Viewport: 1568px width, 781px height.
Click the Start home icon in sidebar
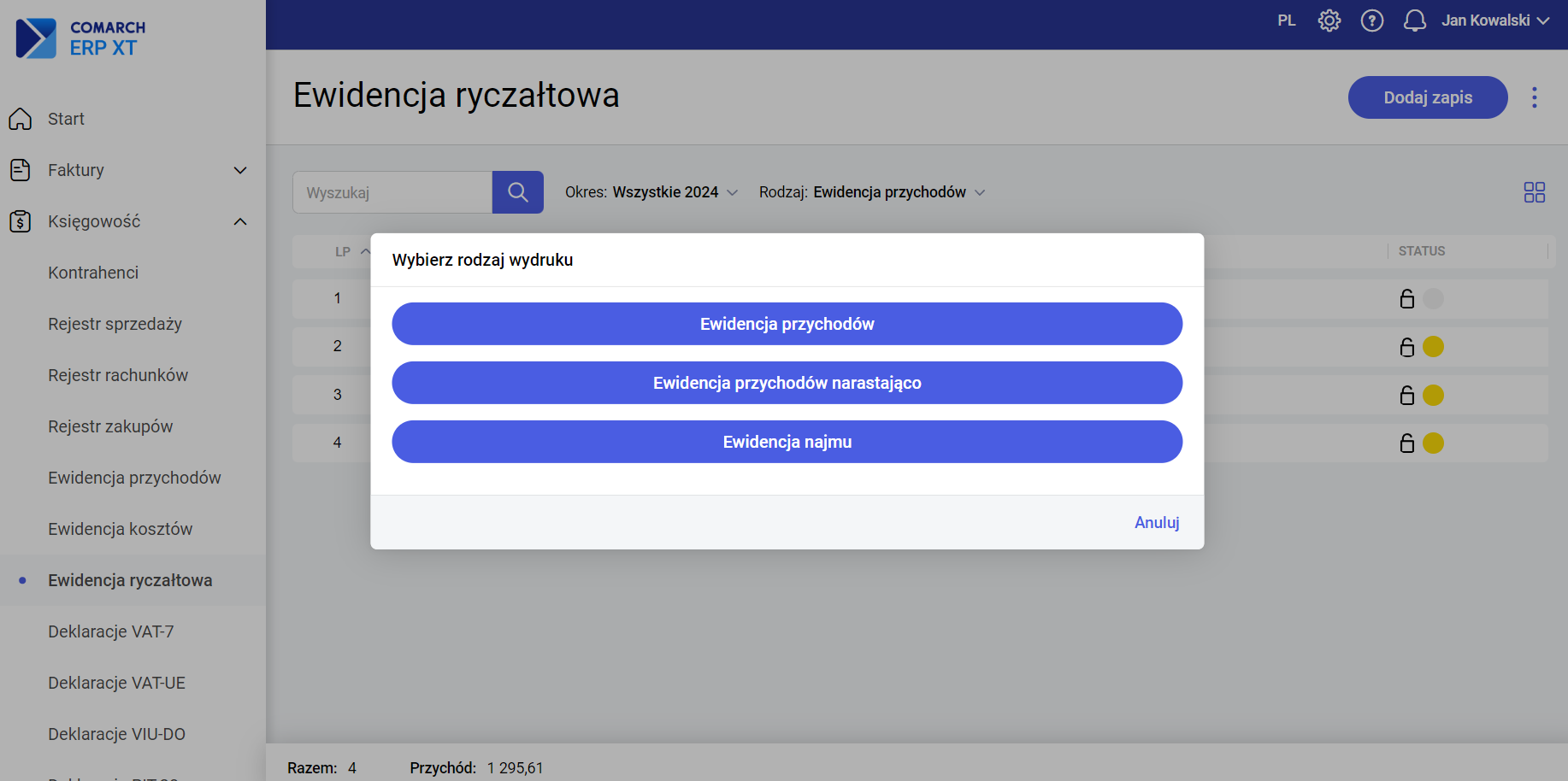pos(21,119)
